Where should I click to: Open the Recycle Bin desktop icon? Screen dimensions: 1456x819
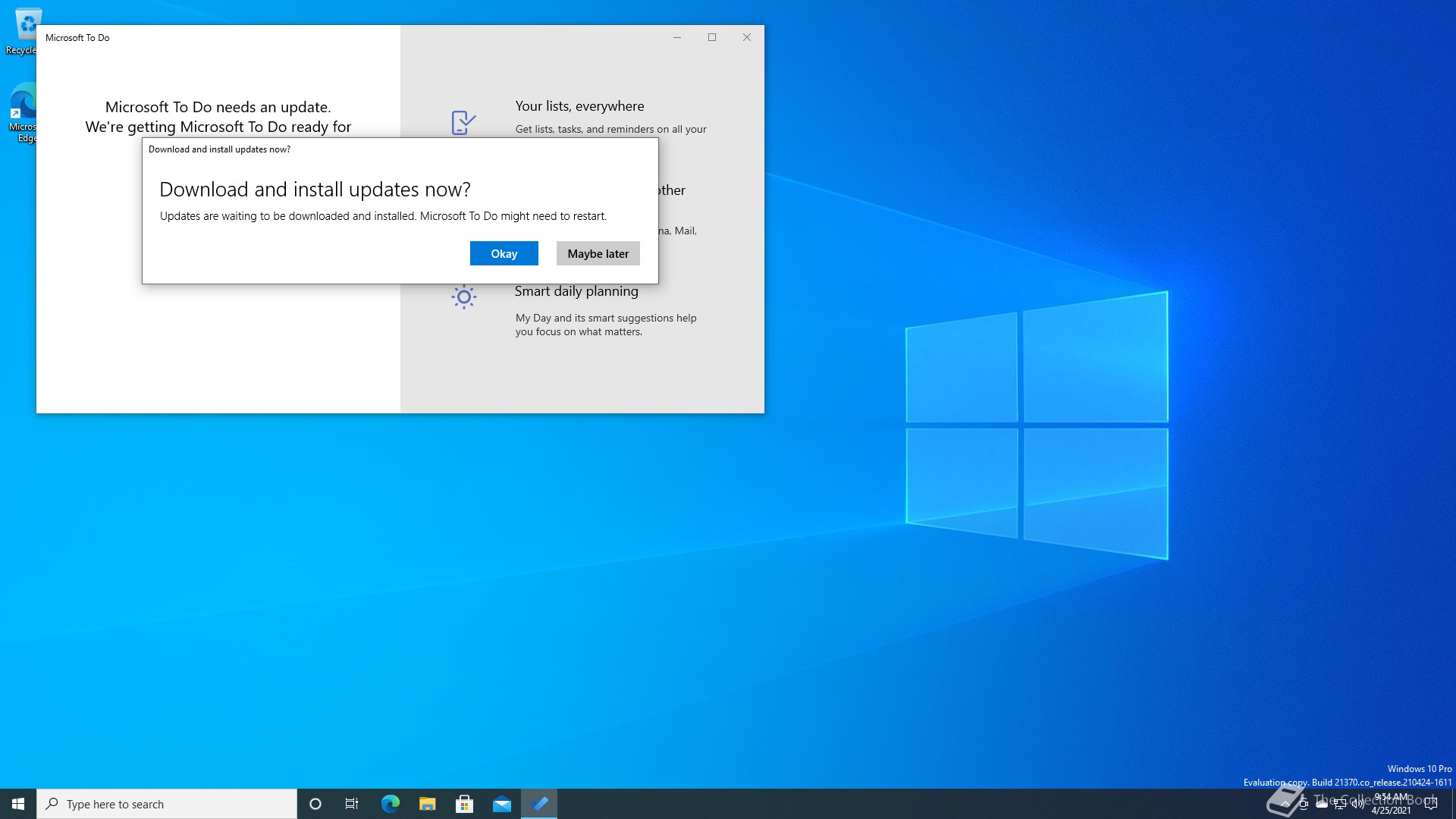tap(23, 31)
